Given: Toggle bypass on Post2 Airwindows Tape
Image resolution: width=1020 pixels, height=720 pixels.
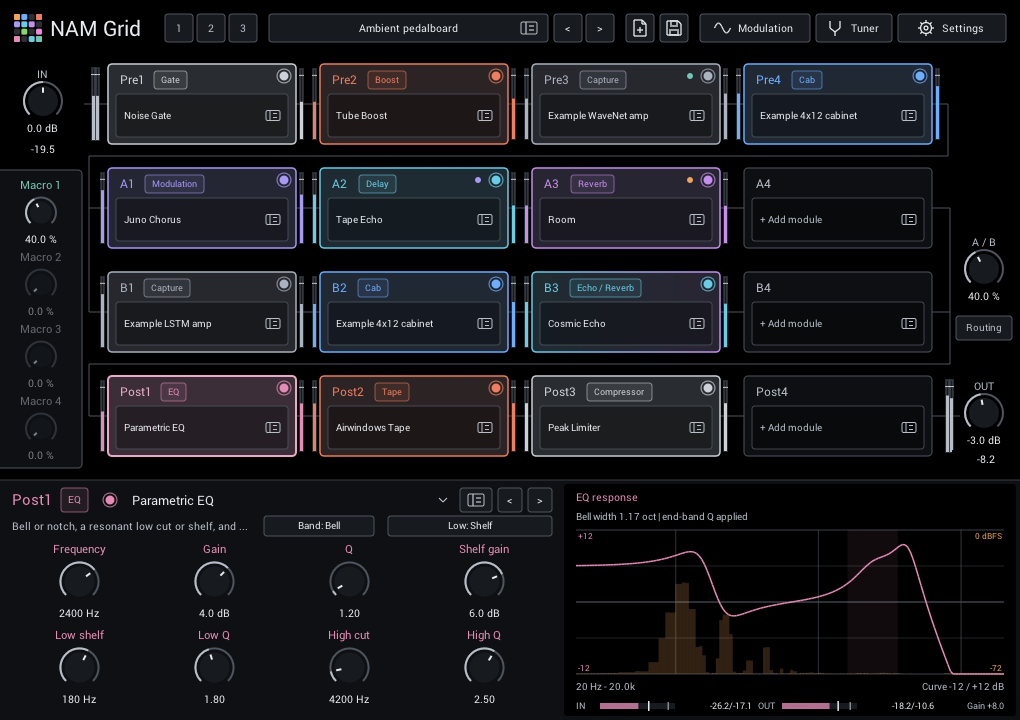Looking at the screenshot, I should [496, 388].
